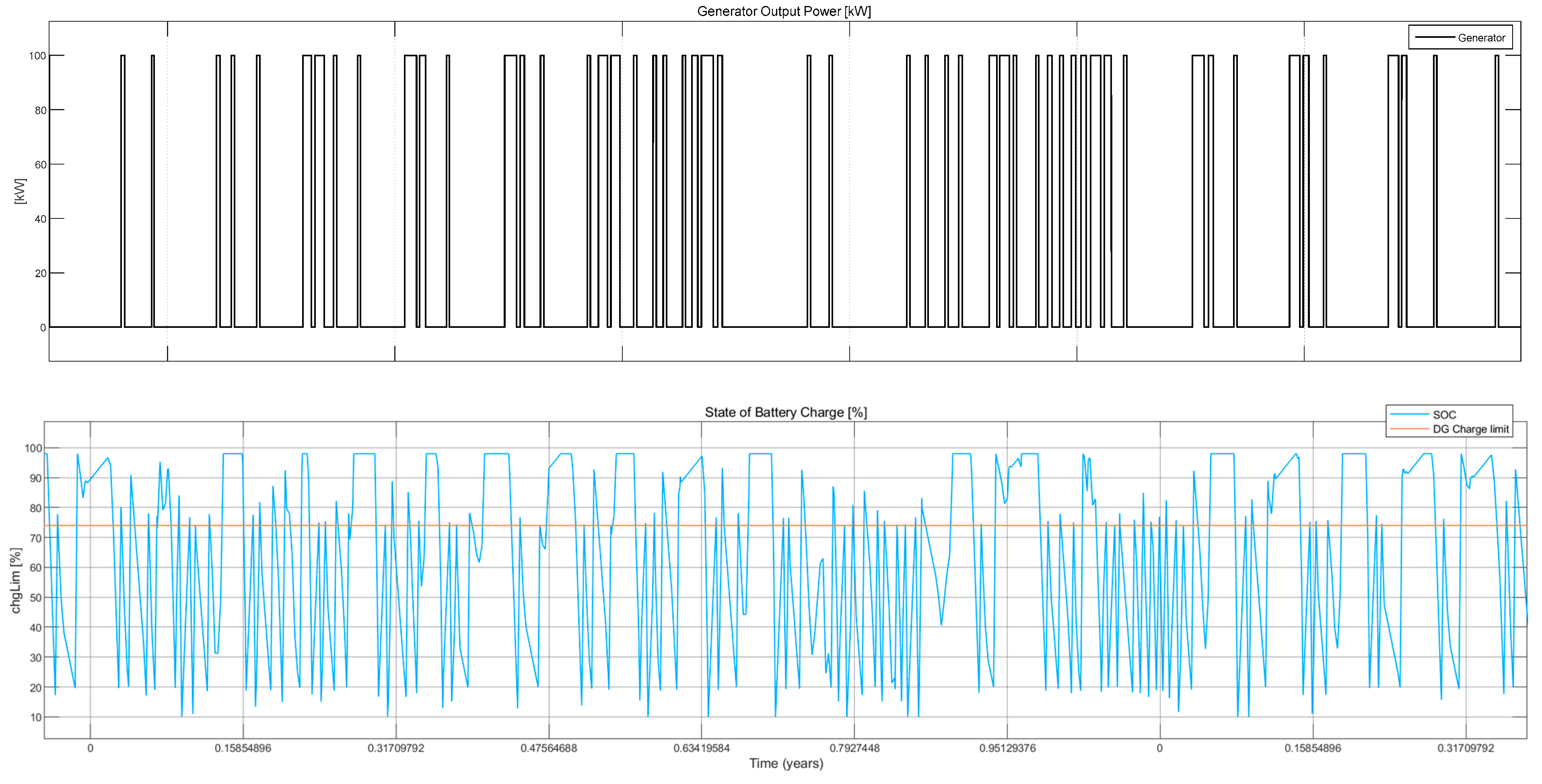Screen dimensions: 1542x784
Task: Click the chgLim [%] y-axis label
Action: 16,580
